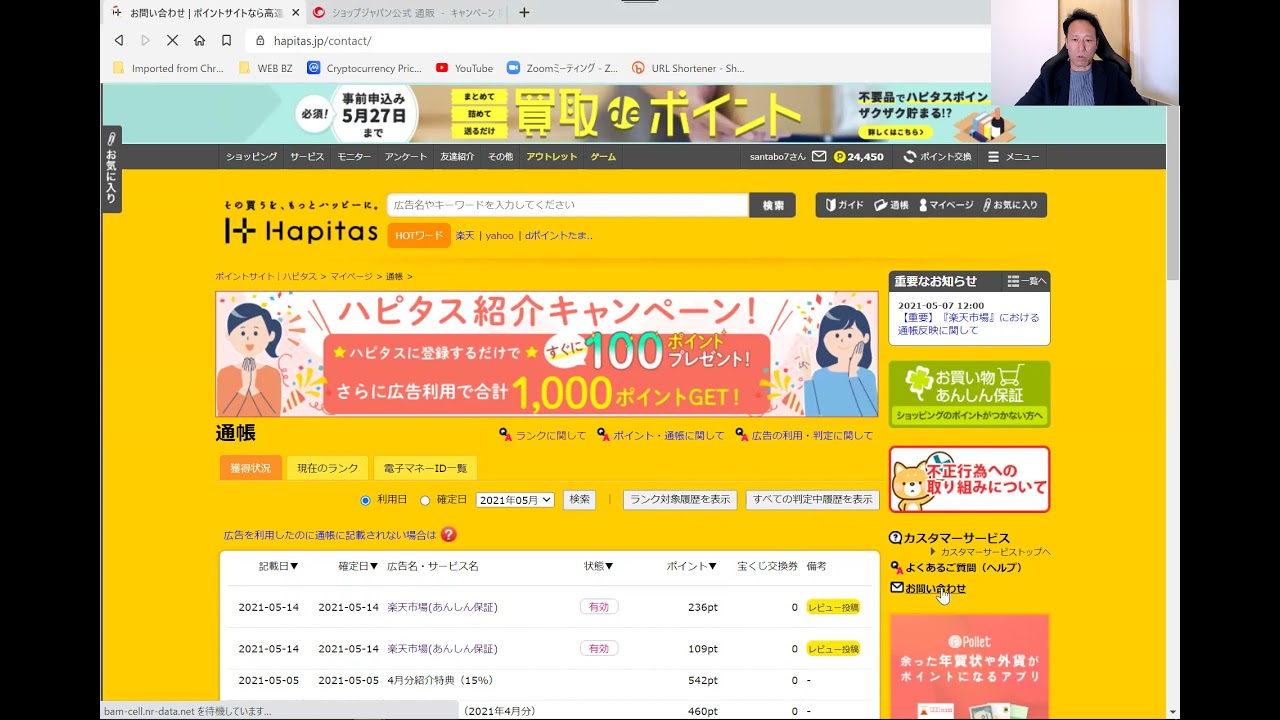
Task: Click レビュー投稿 for 109pt row
Action: (x=833, y=649)
